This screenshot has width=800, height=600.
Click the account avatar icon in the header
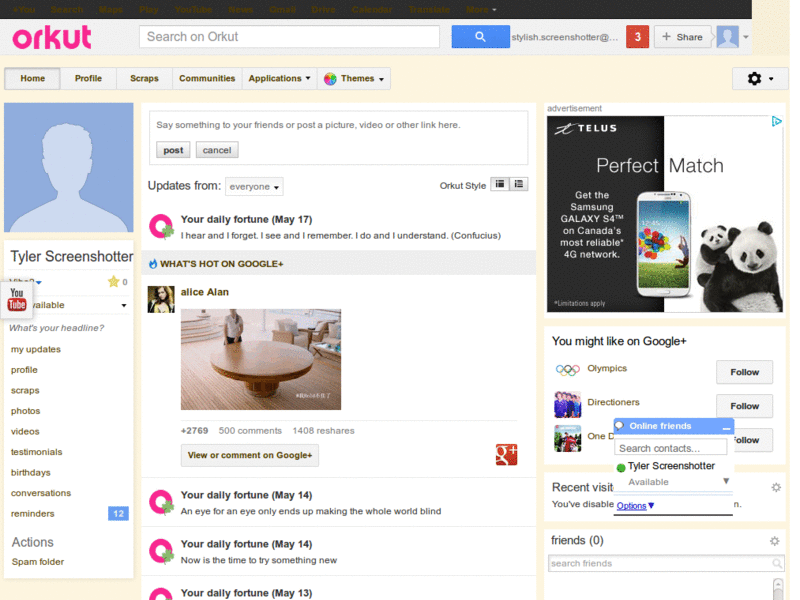point(728,37)
